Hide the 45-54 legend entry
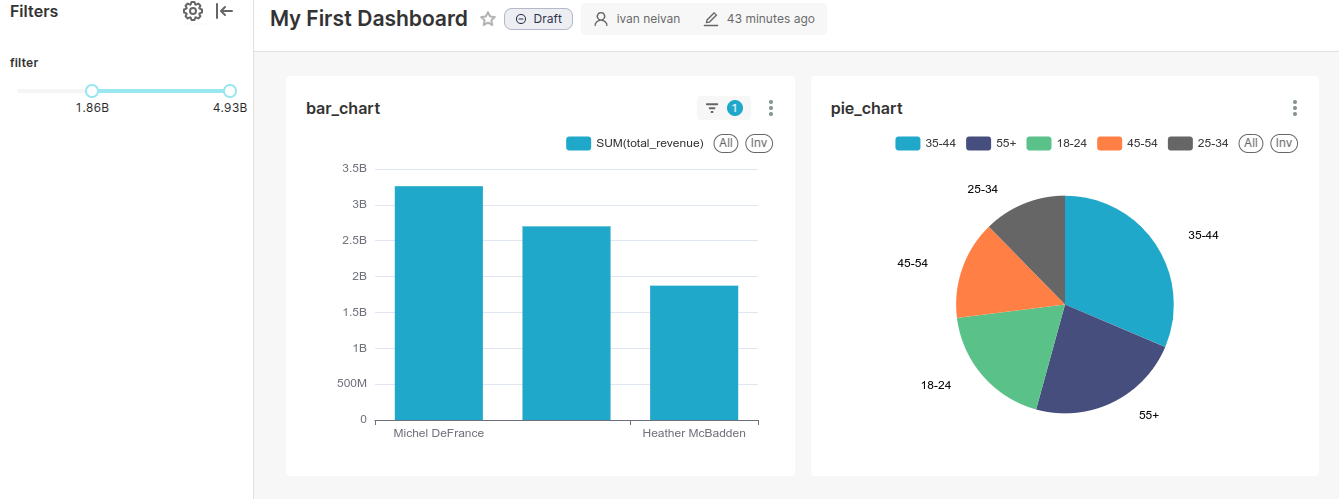Viewport: 1339px width, 499px height. 1127,143
